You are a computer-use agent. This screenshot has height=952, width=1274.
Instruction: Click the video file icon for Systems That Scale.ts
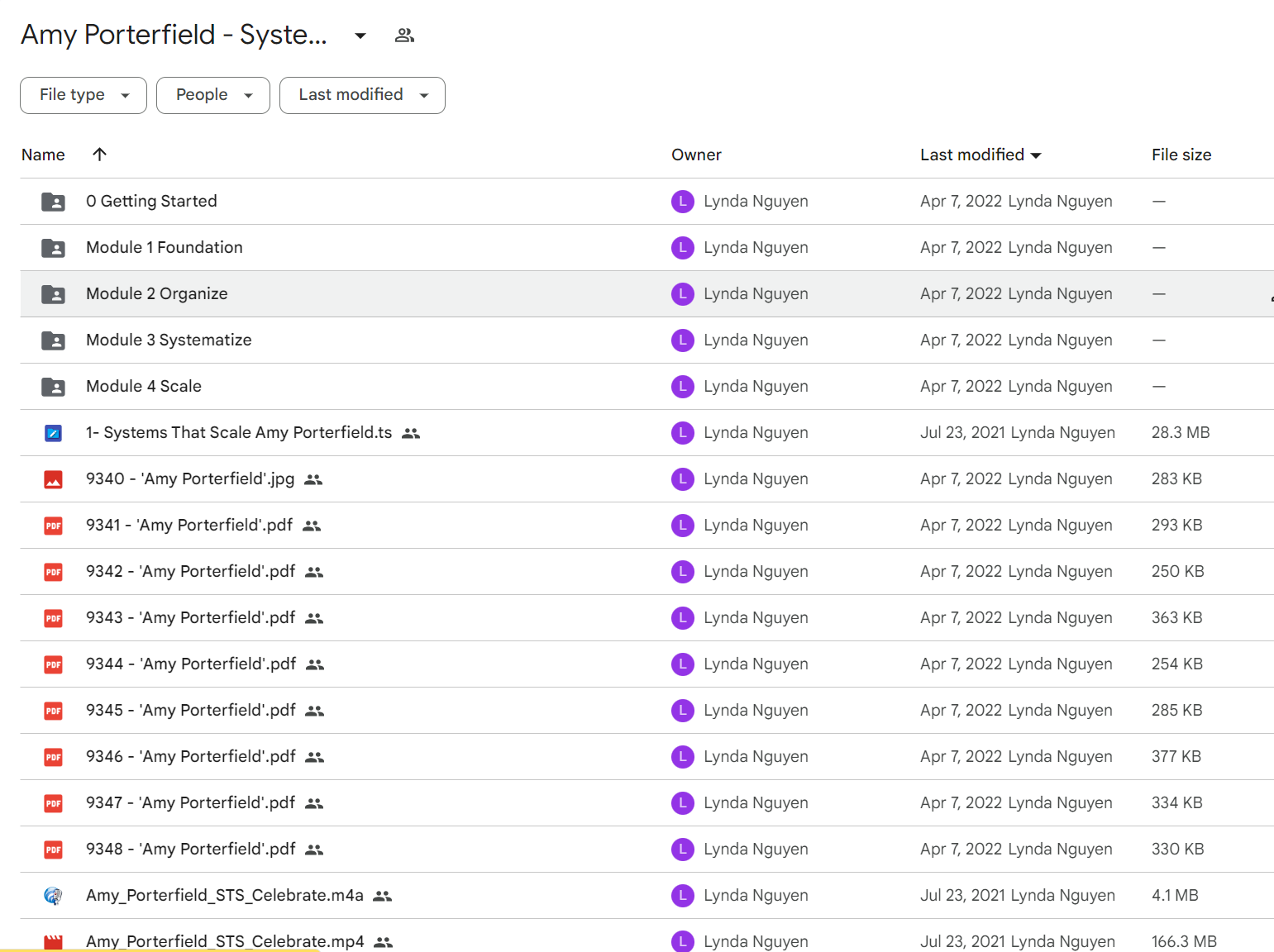point(53,433)
